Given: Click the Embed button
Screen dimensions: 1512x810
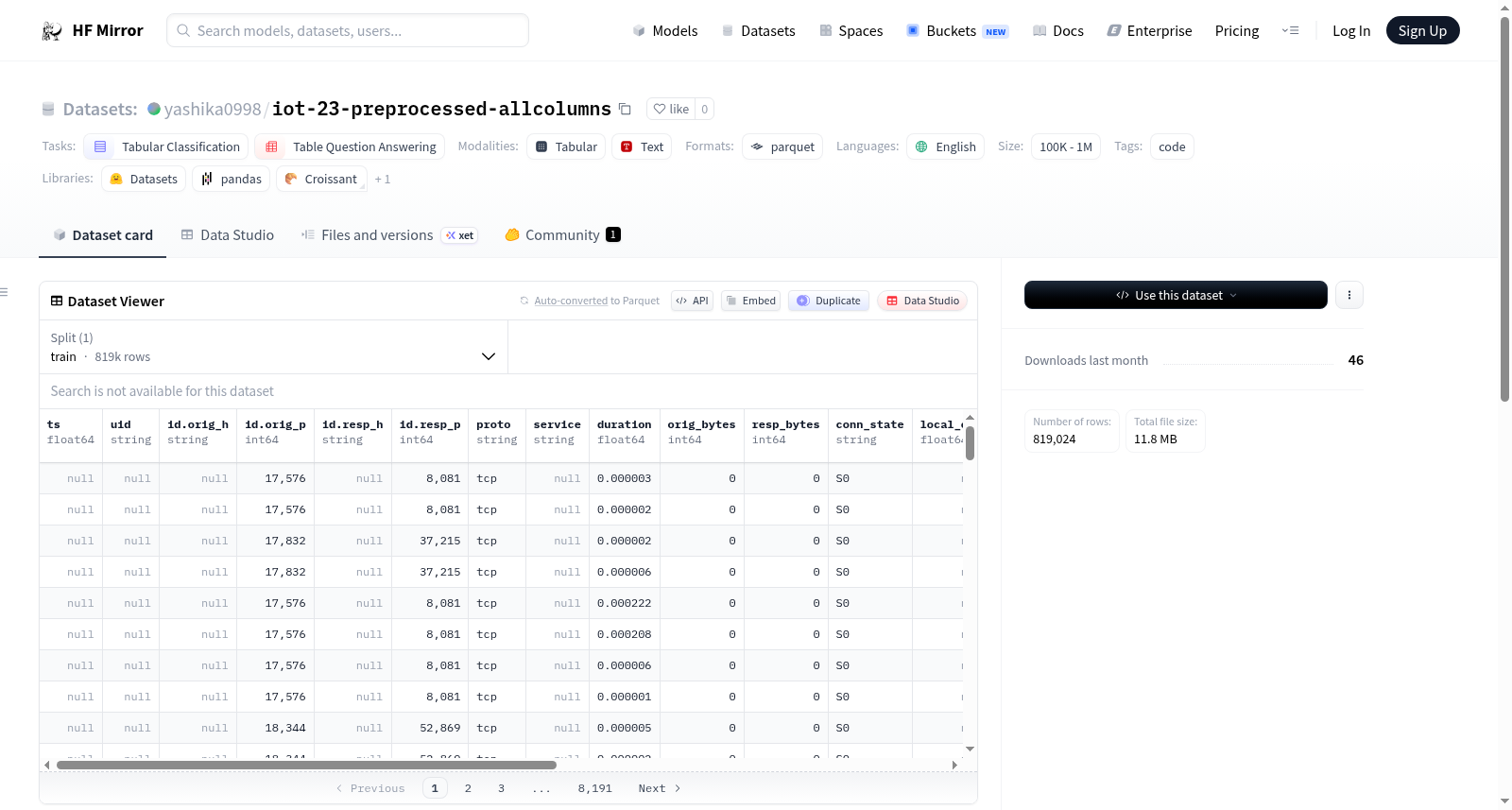Looking at the screenshot, I should pyautogui.click(x=750, y=301).
